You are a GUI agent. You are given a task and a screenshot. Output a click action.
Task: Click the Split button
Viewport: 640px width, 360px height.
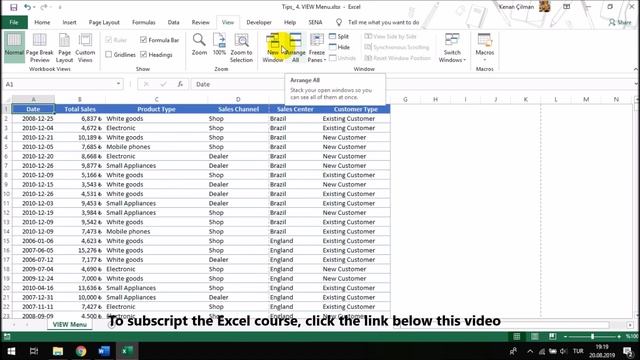(339, 36)
